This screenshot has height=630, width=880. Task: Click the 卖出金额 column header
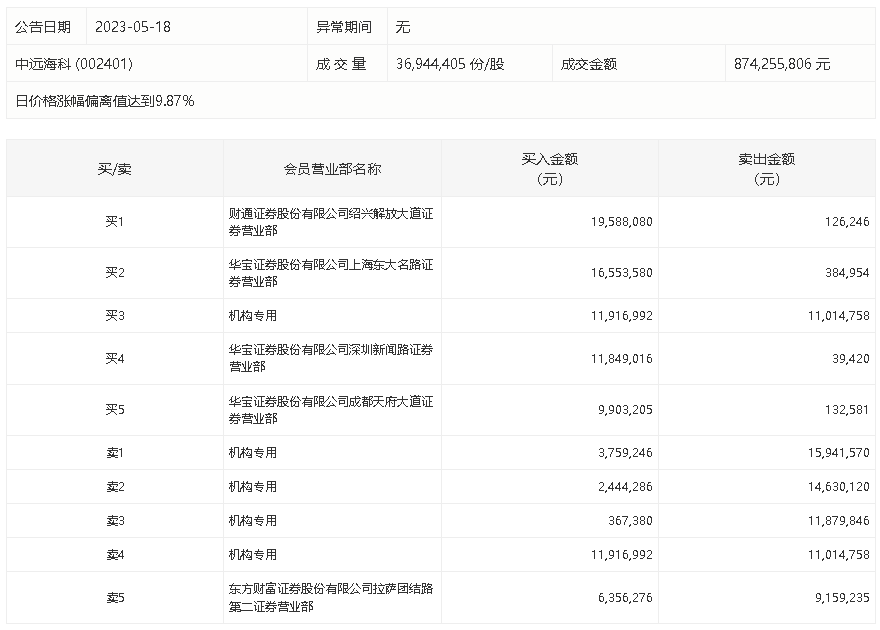click(767, 169)
